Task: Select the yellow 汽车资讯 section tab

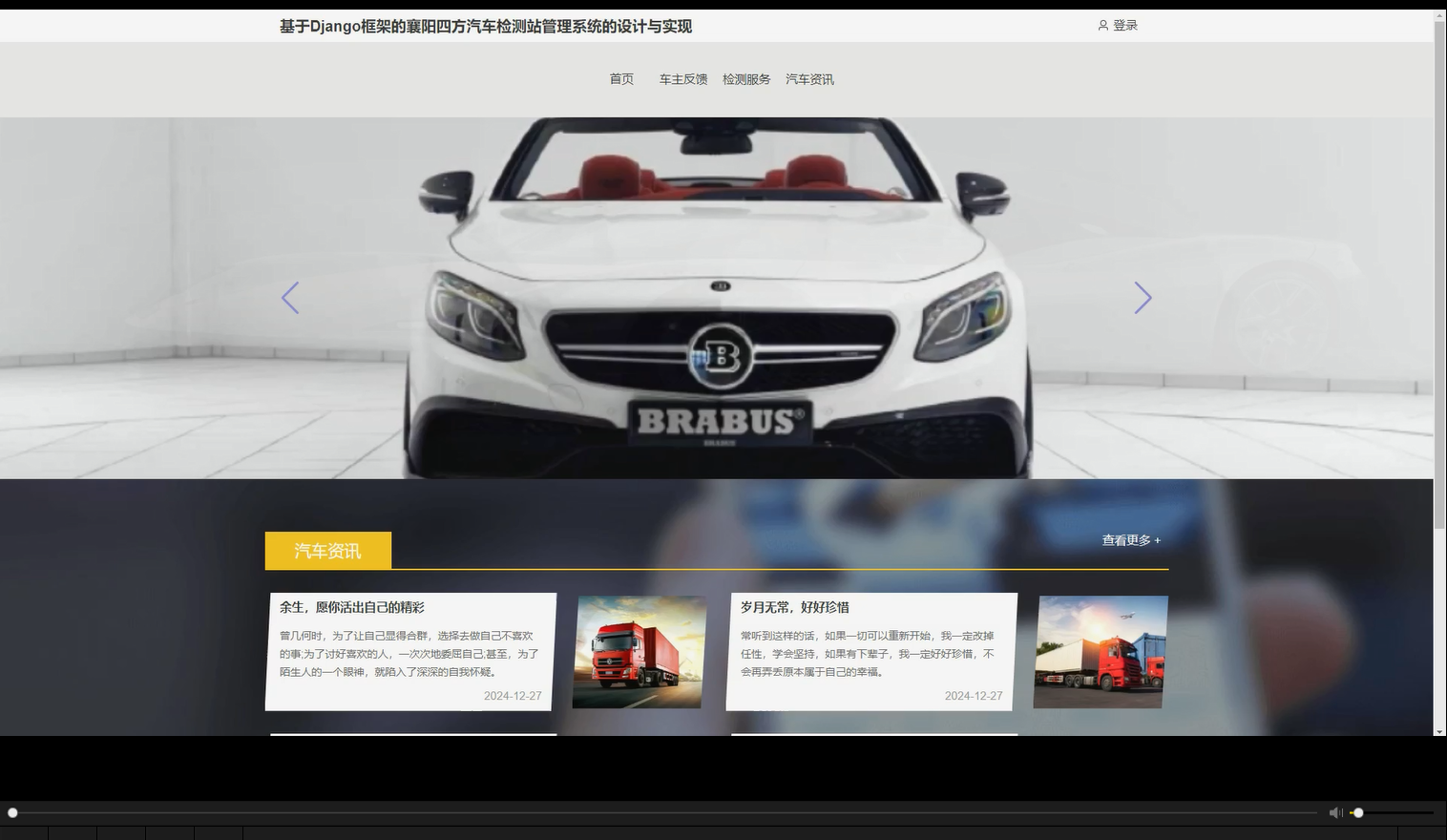Action: pyautogui.click(x=328, y=551)
